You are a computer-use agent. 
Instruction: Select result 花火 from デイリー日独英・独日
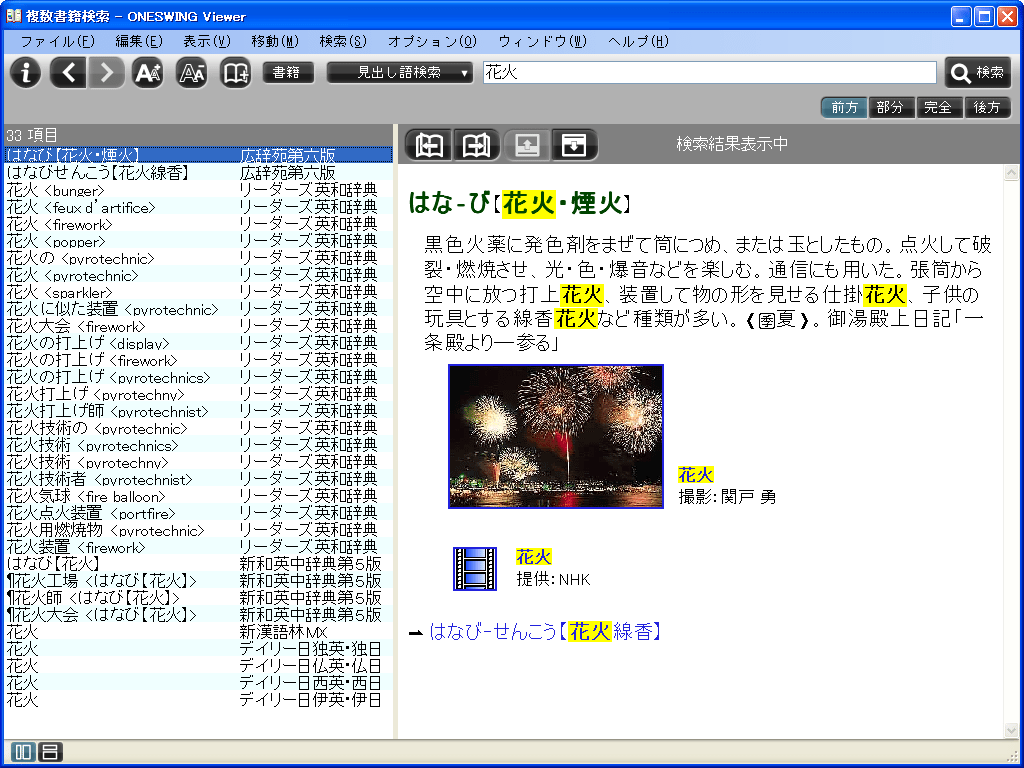(x=199, y=648)
